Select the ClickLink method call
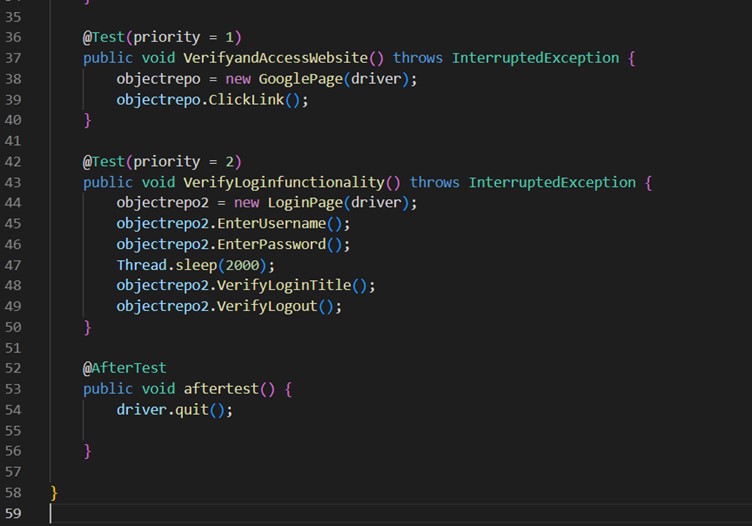Image resolution: width=752 pixels, height=526 pixels. tap(246, 100)
